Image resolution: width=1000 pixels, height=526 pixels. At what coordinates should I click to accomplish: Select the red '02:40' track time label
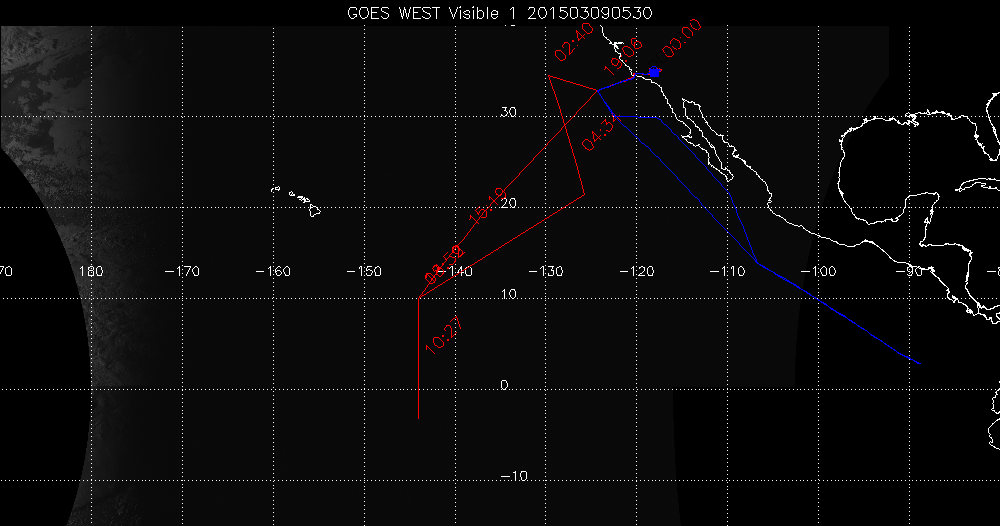pos(574,42)
